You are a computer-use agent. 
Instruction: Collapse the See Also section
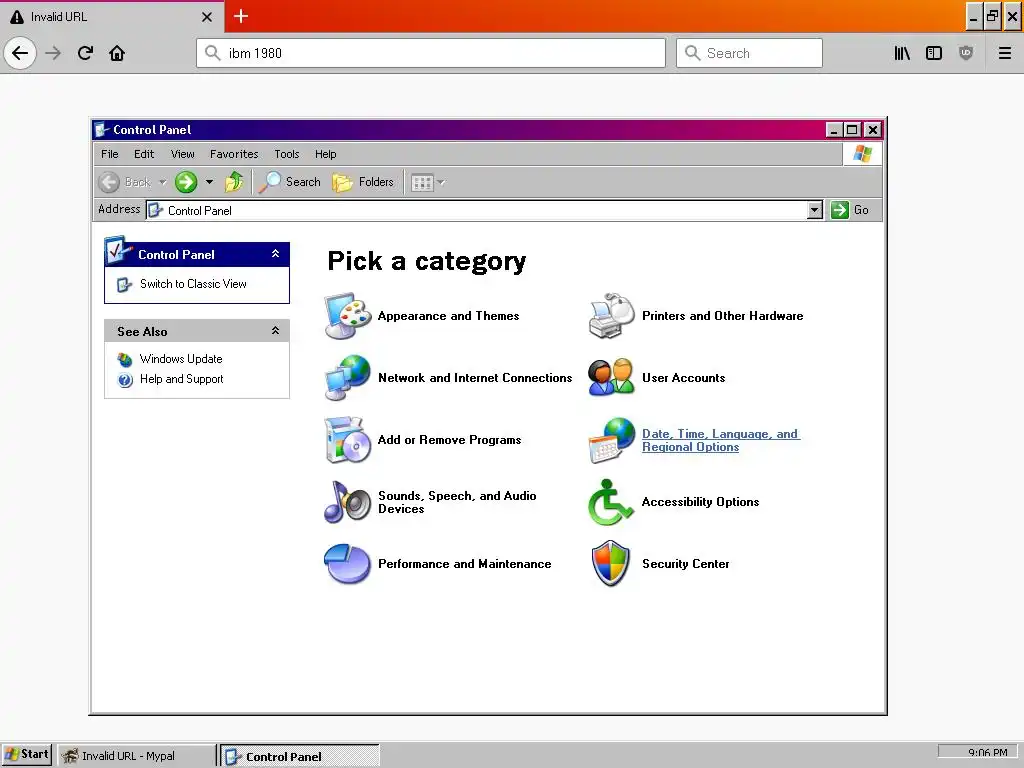276,331
